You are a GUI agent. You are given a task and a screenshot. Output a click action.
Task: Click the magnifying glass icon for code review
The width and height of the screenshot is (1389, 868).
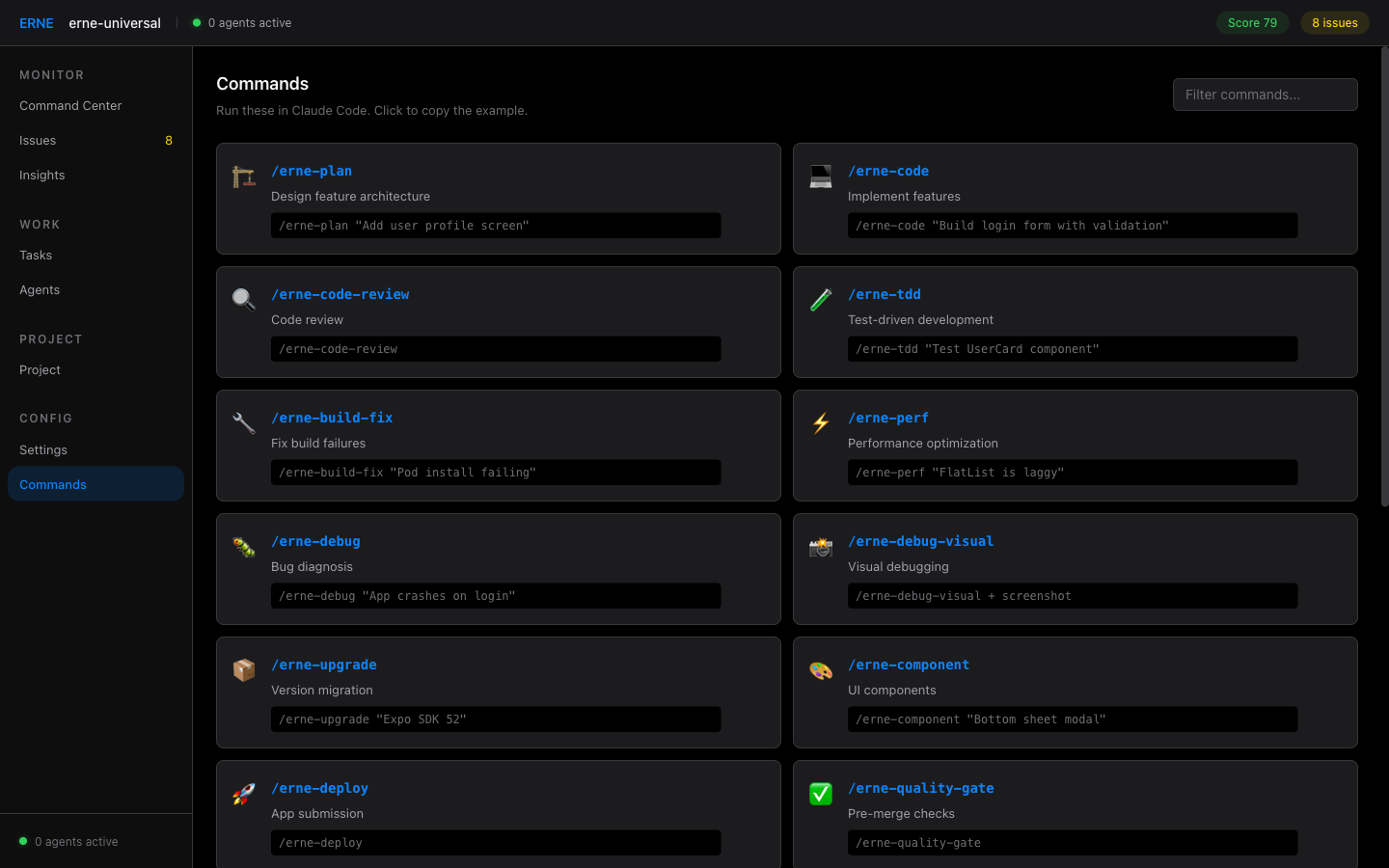click(243, 300)
